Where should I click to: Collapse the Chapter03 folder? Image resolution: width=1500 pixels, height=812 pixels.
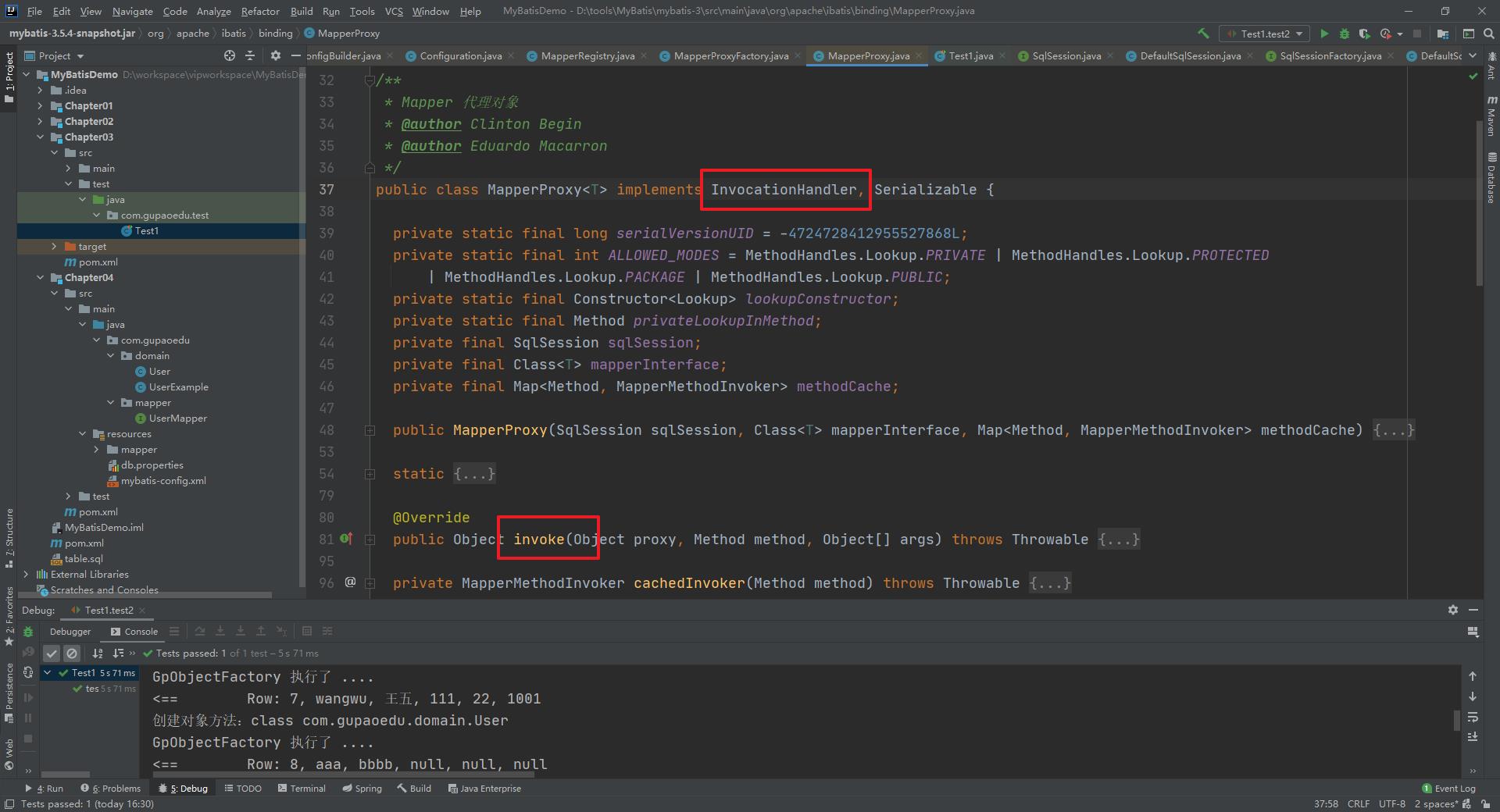(x=41, y=137)
